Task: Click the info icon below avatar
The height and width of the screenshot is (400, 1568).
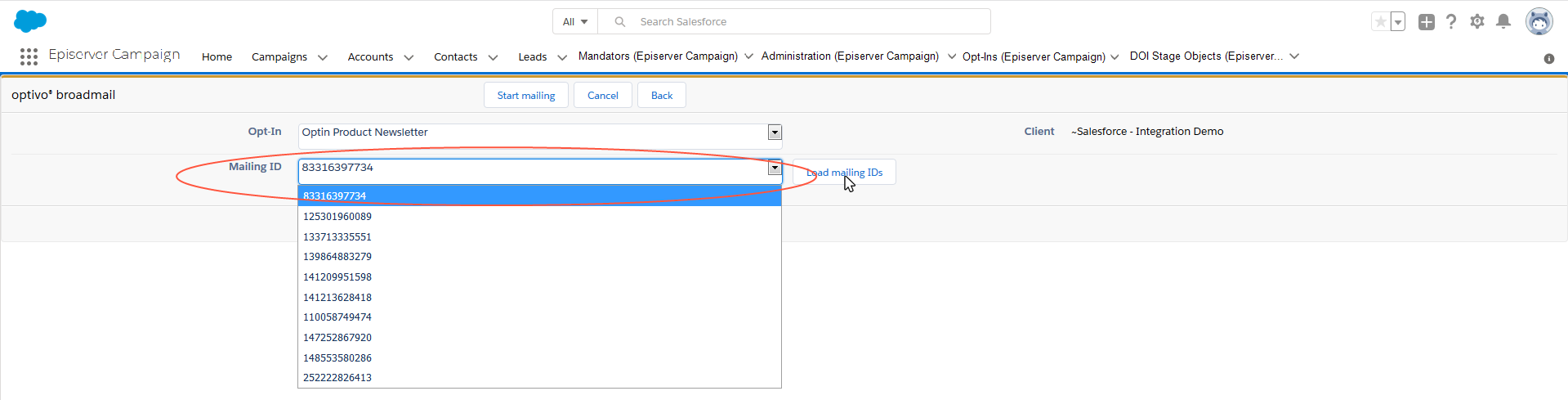Action: pos(1549,59)
